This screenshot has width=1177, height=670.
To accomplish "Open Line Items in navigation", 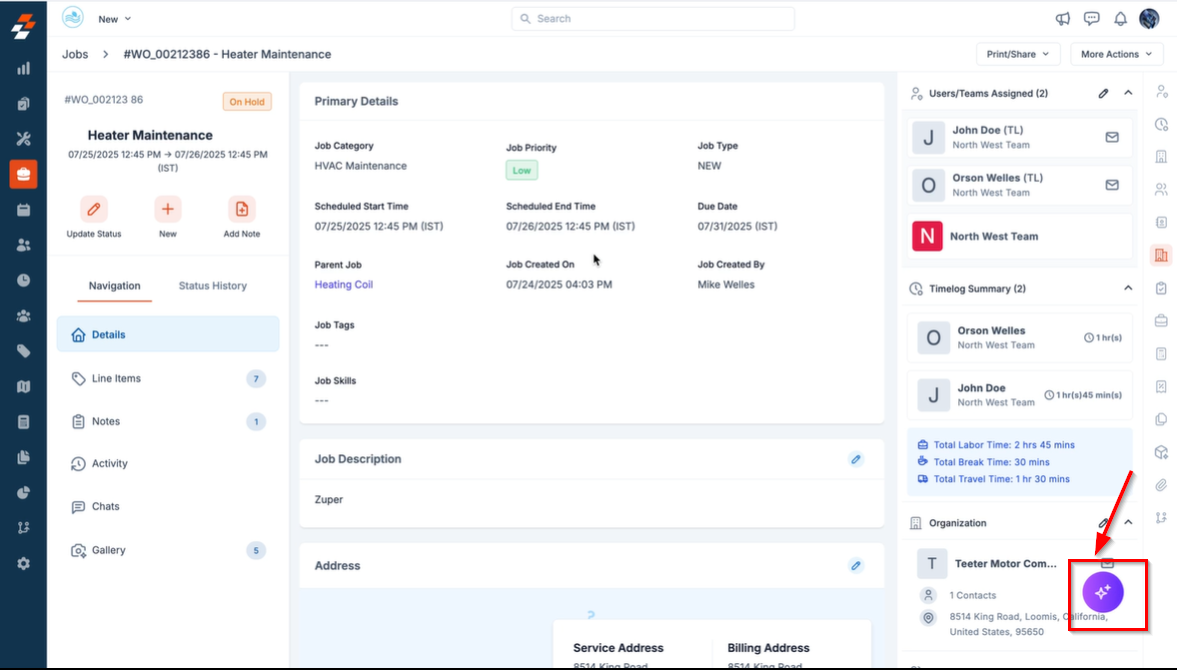I will pyautogui.click(x=168, y=379).
